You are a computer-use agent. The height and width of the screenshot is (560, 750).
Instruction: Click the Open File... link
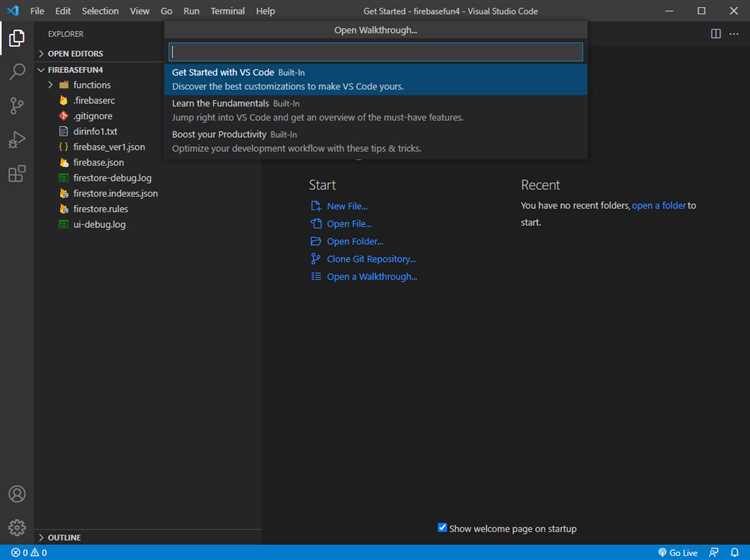[x=349, y=224]
